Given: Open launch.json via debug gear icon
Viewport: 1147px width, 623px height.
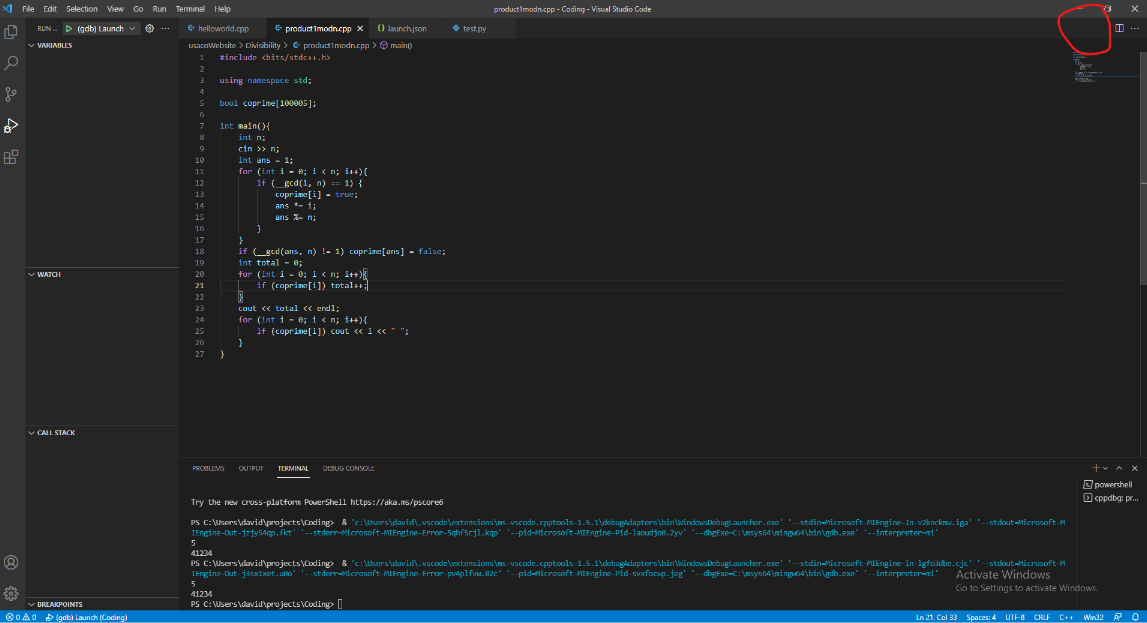Looking at the screenshot, I should pyautogui.click(x=149, y=29).
